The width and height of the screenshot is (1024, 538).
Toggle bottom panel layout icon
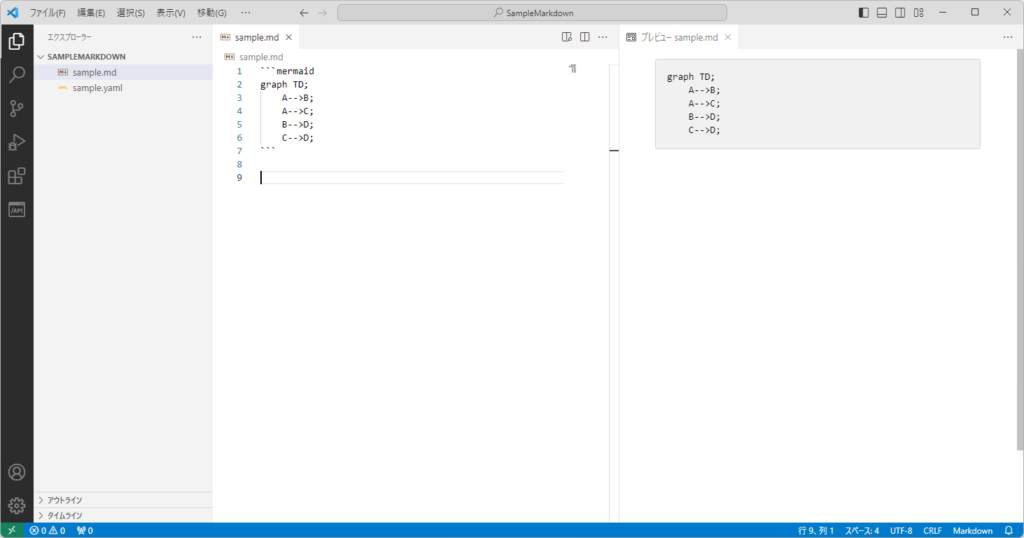coord(882,12)
